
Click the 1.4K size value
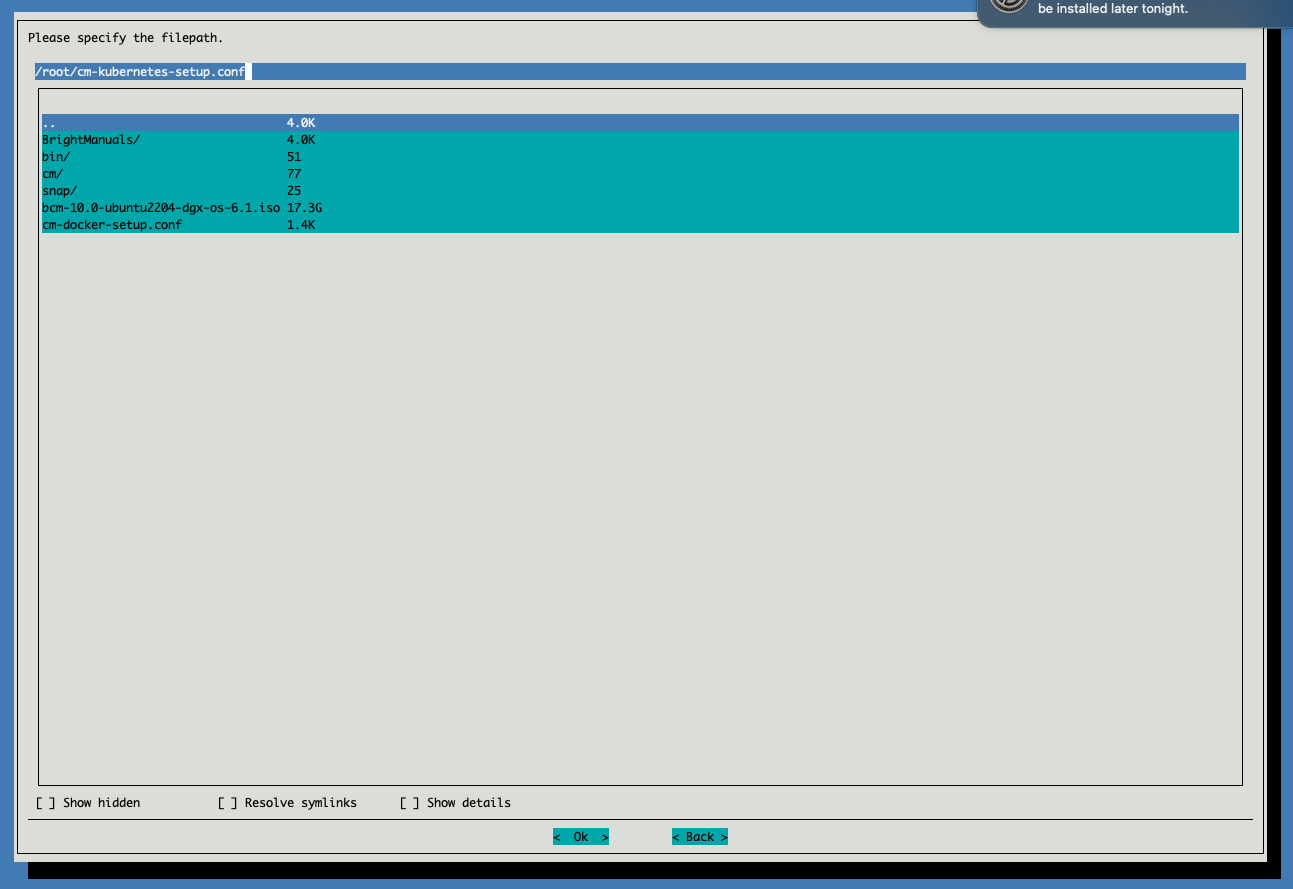pyautogui.click(x=301, y=225)
